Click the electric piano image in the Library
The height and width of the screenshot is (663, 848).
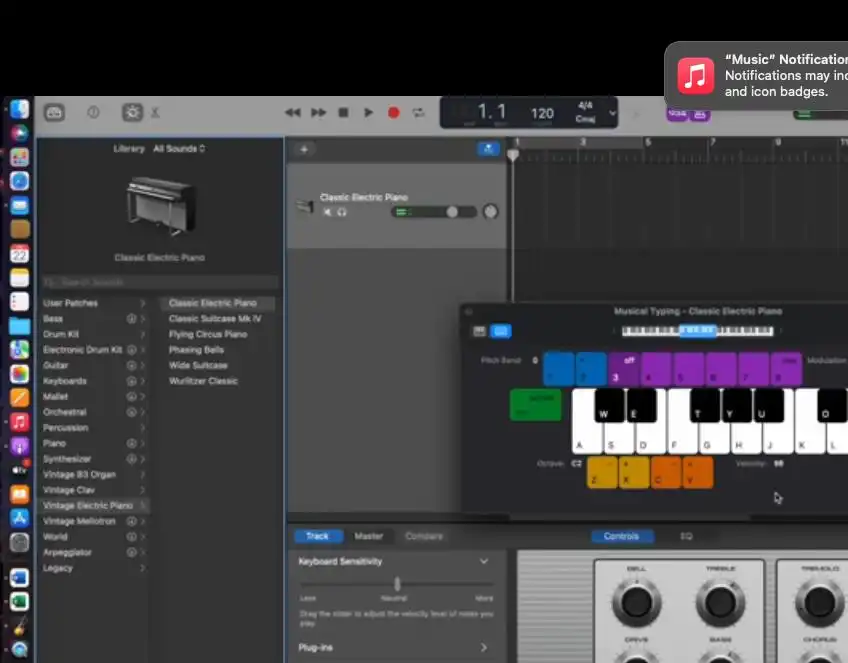[161, 206]
